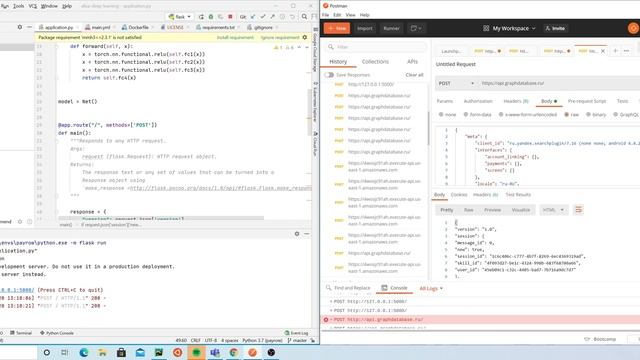Image resolution: width=640 pixels, height=360 pixels.
Task: Open the Terminal tool window in PyCharm
Action: 21,333
